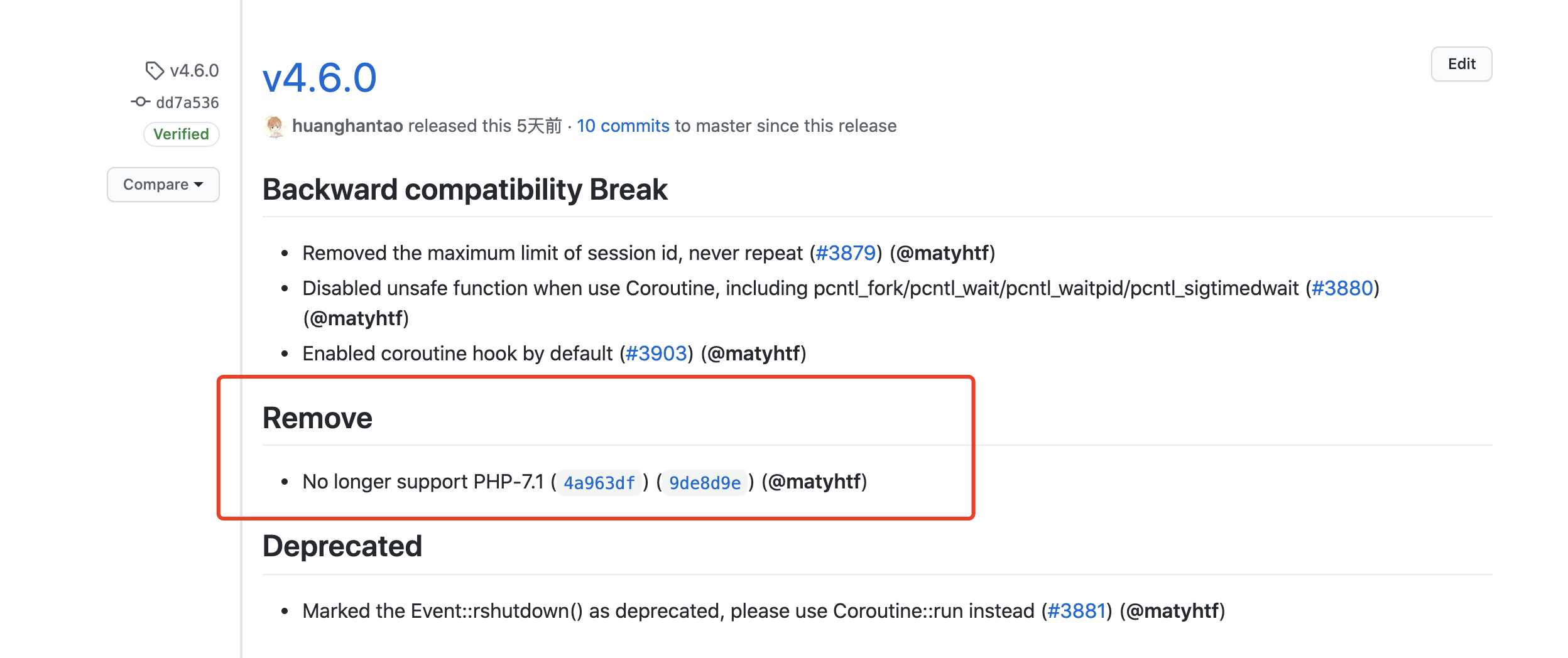1568x658 pixels.
Task: Click the Verified signature badge
Action: click(x=181, y=133)
